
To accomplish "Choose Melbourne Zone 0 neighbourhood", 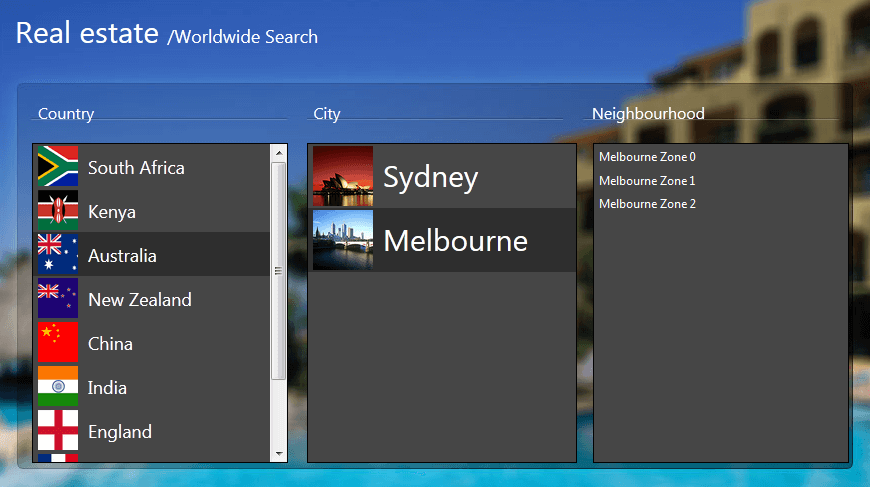I will tap(647, 157).
